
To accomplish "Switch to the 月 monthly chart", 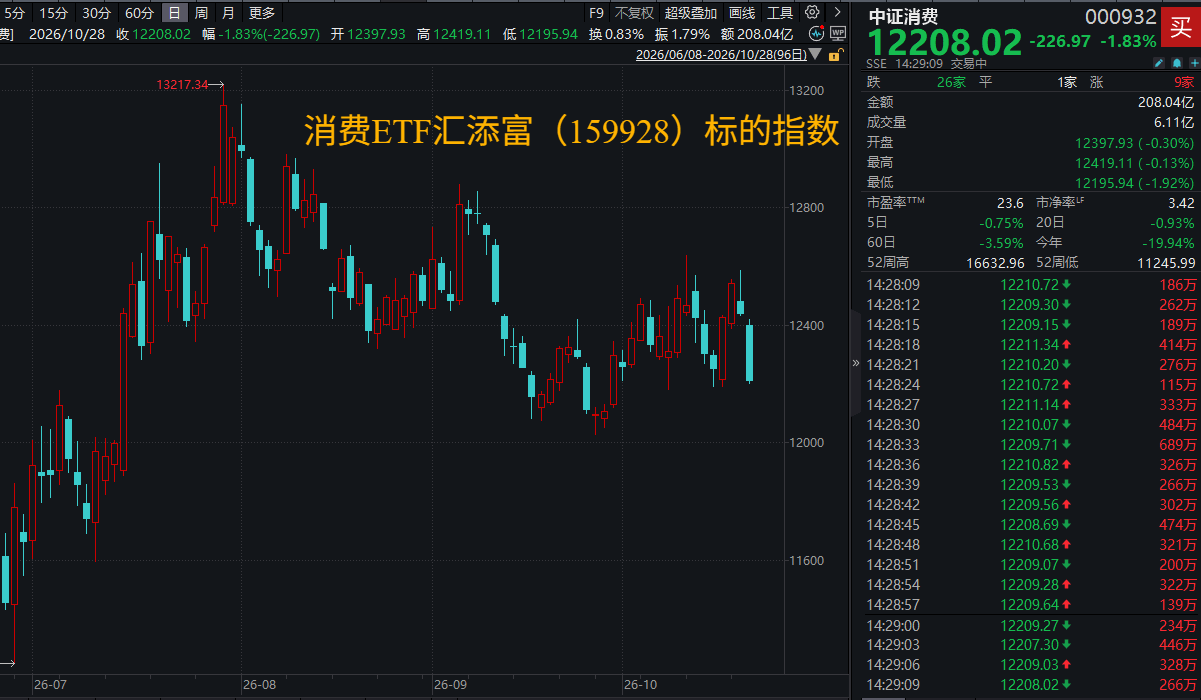I will coord(228,13).
